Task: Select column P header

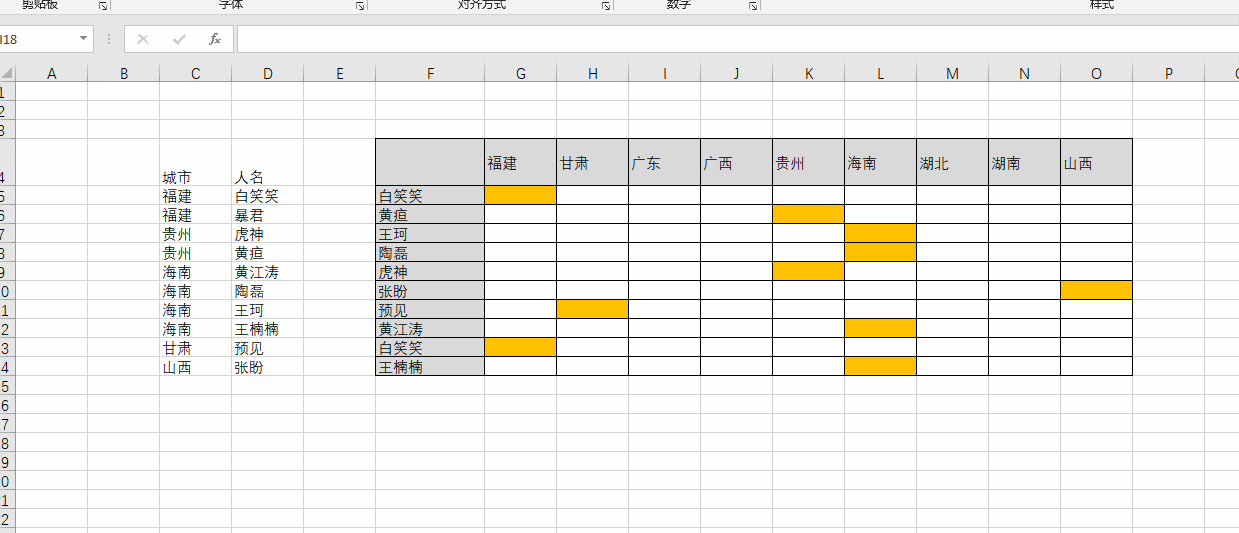Action: pos(1168,73)
